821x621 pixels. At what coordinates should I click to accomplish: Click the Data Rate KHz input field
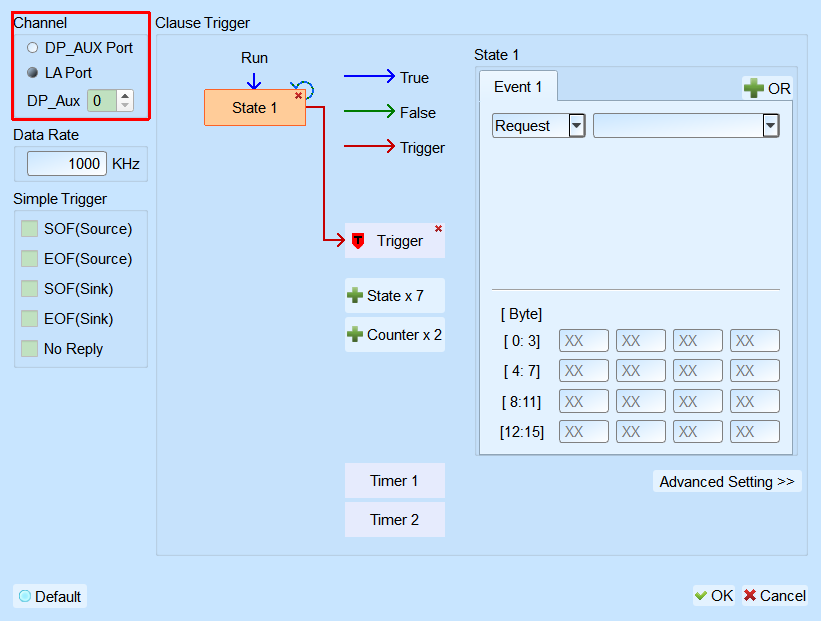tap(66, 164)
